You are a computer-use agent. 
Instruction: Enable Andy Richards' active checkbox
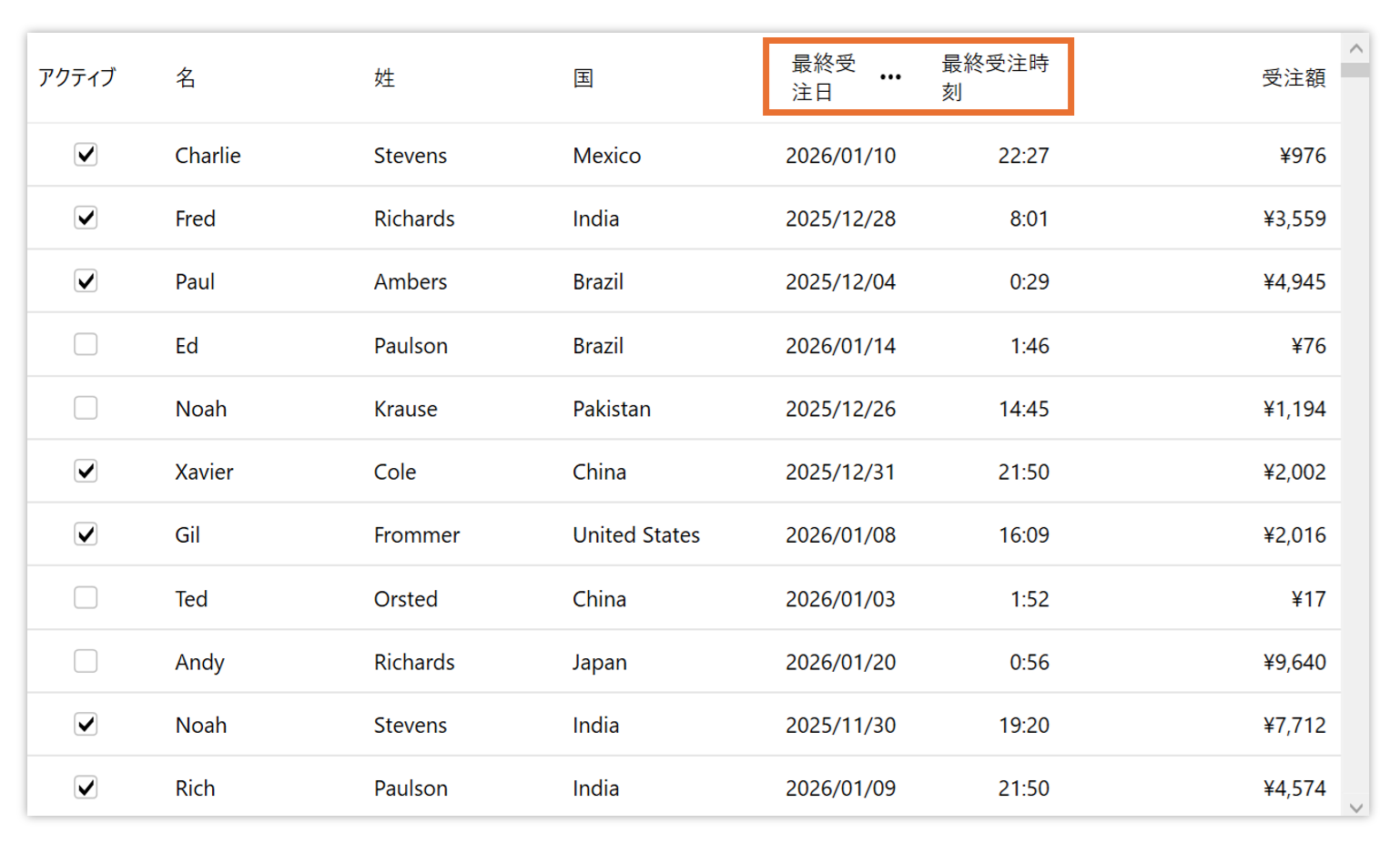tap(86, 661)
